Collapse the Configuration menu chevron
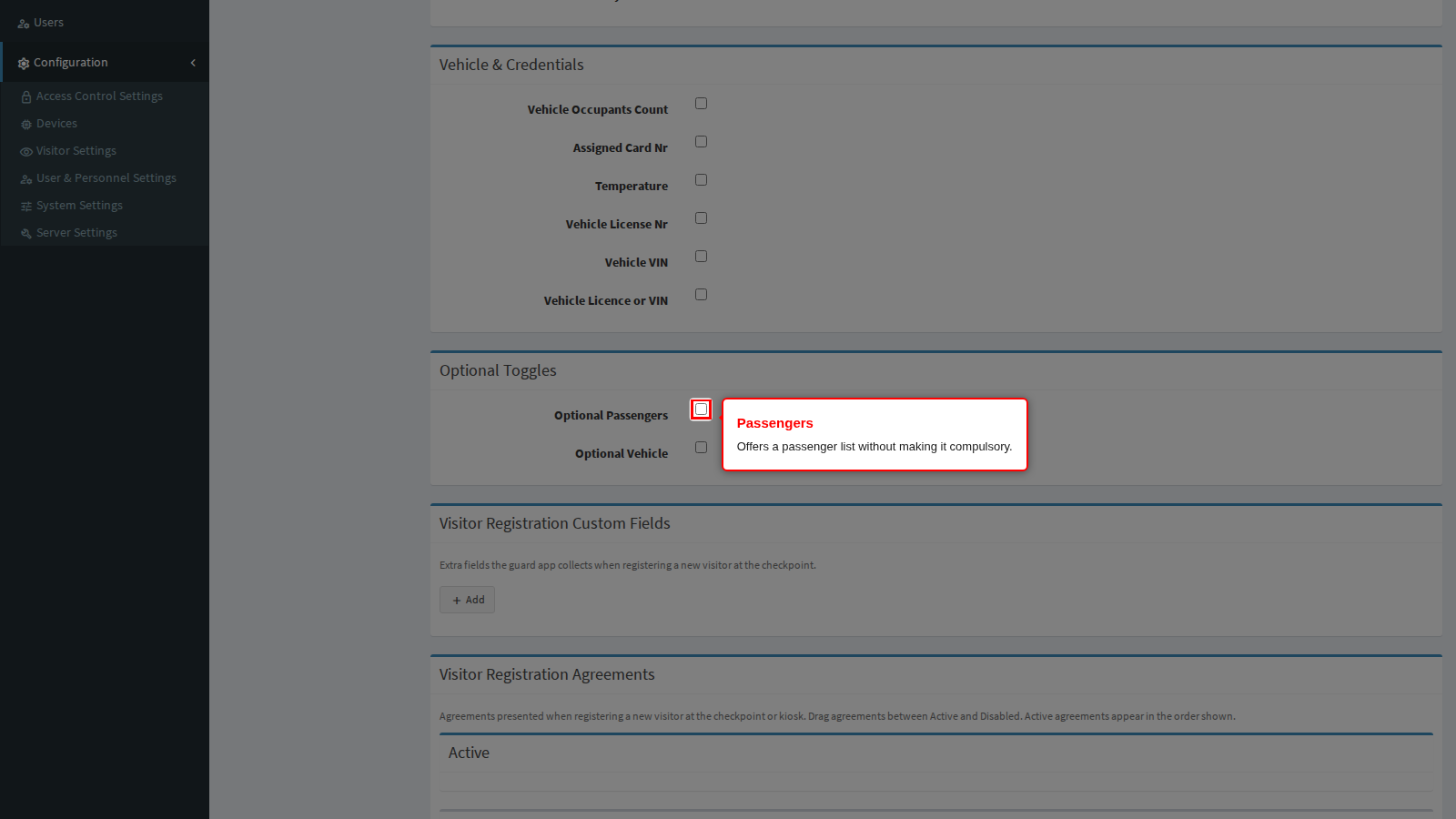Screen dimensions: 1456x819 pyautogui.click(x=193, y=63)
